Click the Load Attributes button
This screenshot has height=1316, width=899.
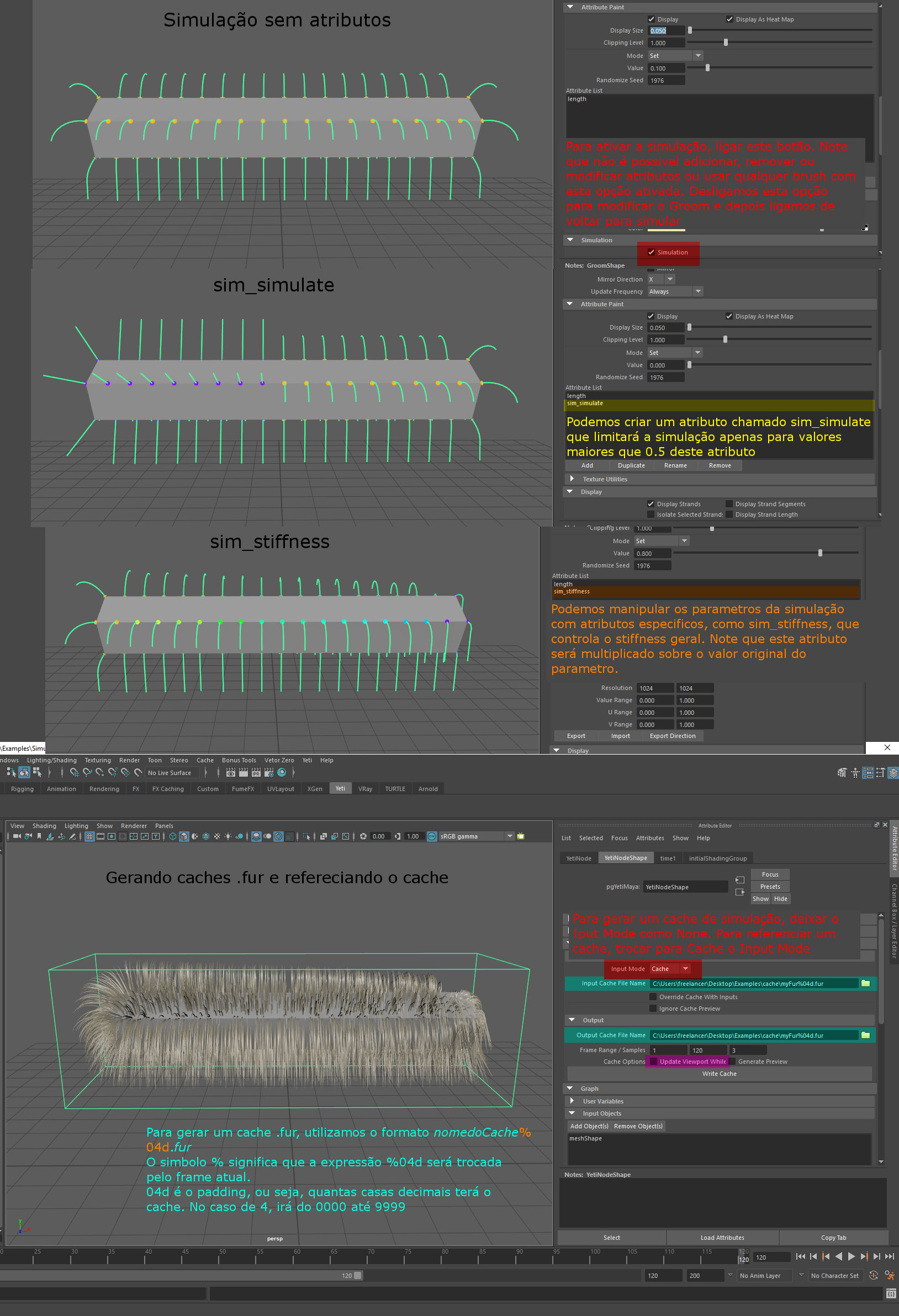[x=722, y=1238]
